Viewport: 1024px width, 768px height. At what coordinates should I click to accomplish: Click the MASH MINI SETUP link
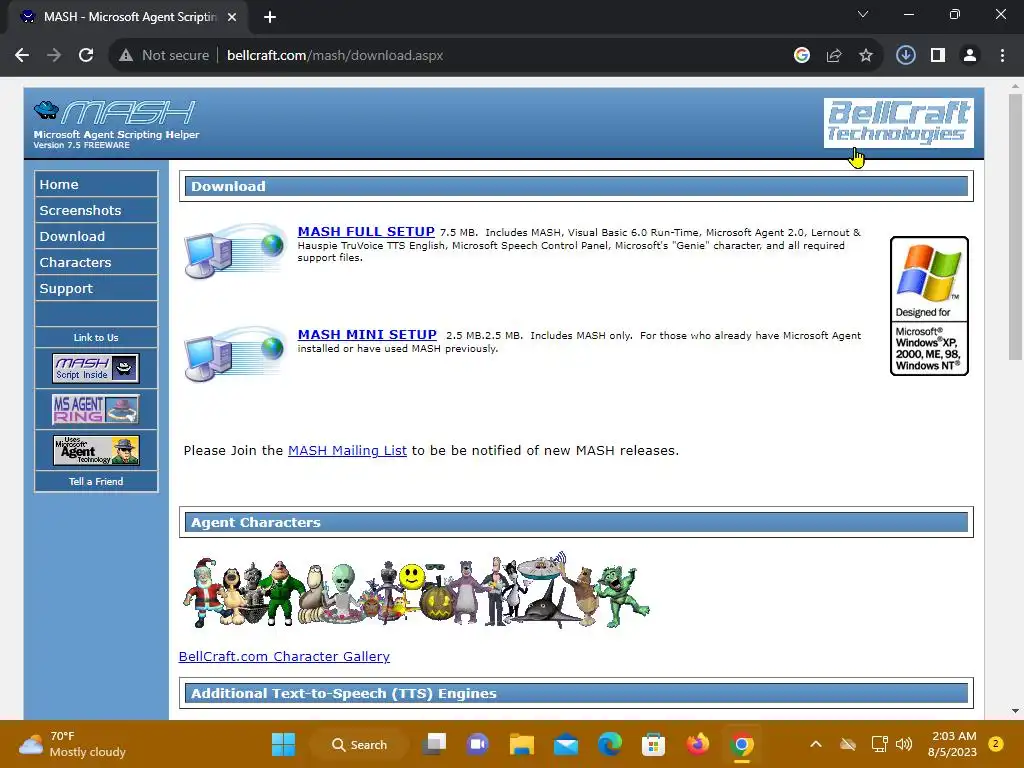click(x=367, y=334)
